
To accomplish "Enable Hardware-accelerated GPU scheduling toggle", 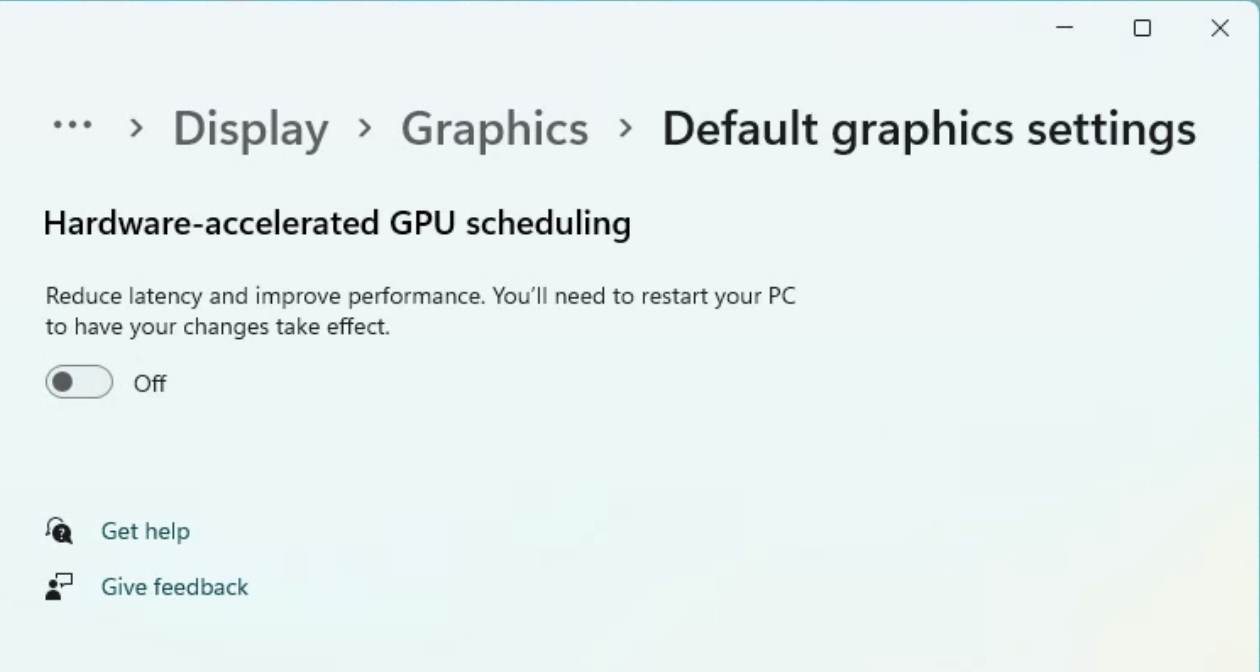I will click(79, 382).
